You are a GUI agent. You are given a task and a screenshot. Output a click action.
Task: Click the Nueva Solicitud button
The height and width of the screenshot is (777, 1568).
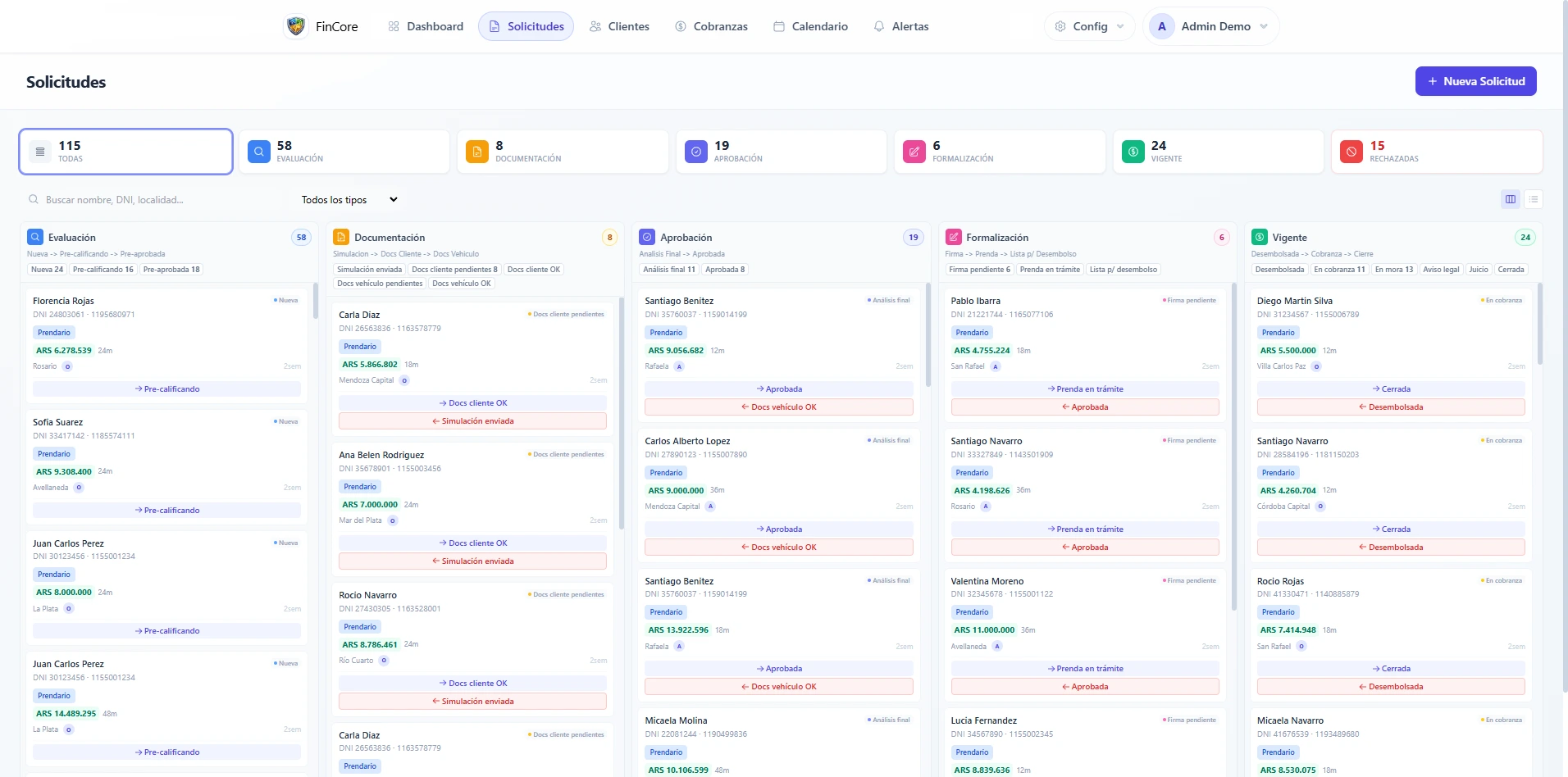(1476, 81)
